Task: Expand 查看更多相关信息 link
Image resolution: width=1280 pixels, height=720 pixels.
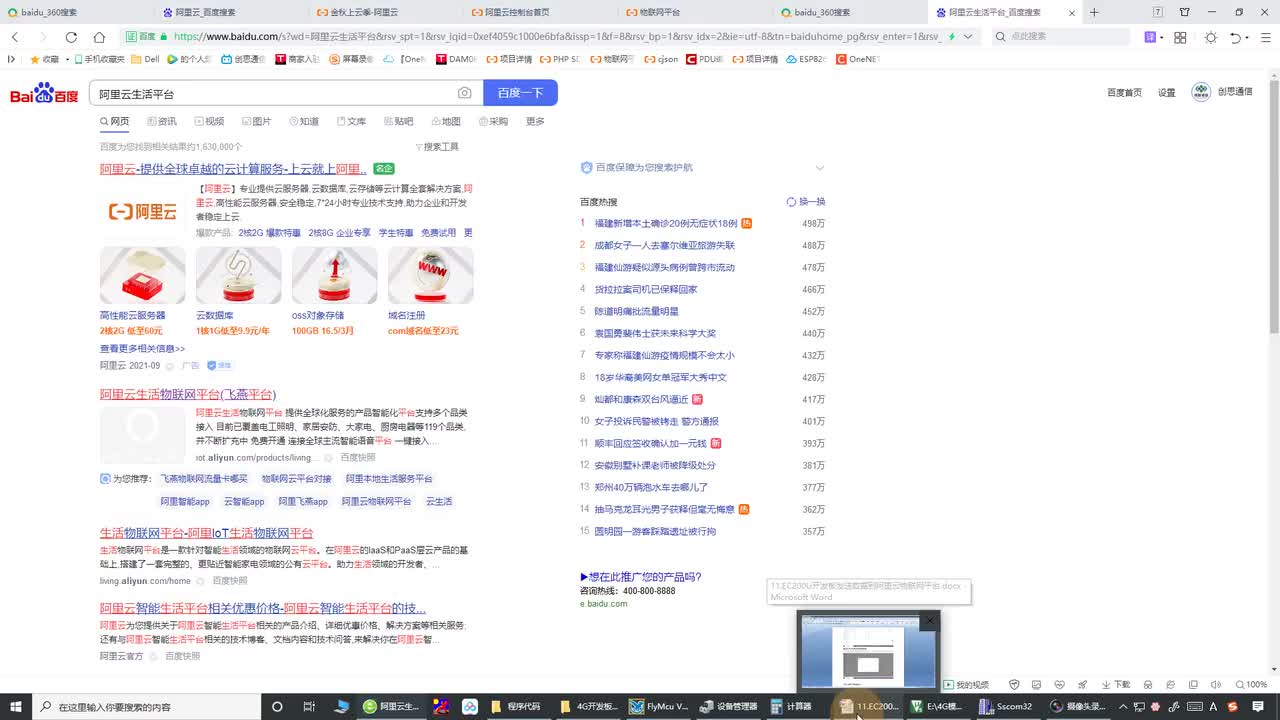Action: coord(142,349)
